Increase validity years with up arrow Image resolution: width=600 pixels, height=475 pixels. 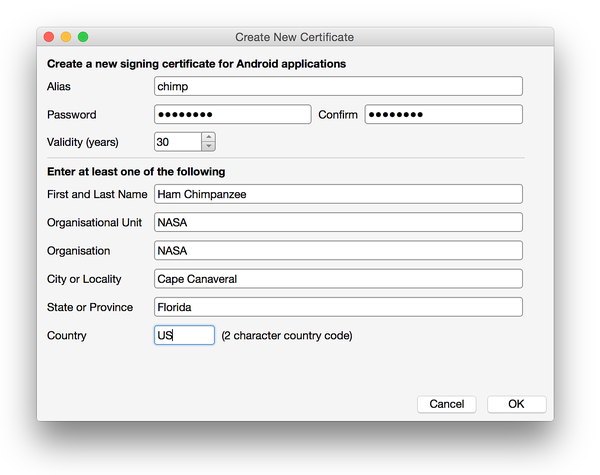[209, 137]
